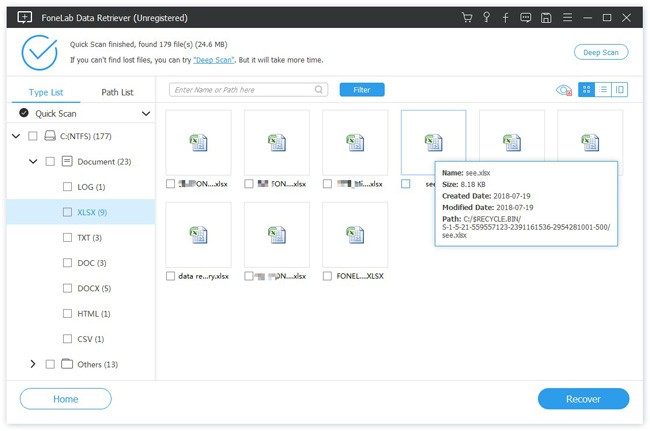Screen dimensions: 650x431
Task: Select the DOC (3) tree label
Action: tap(92, 262)
